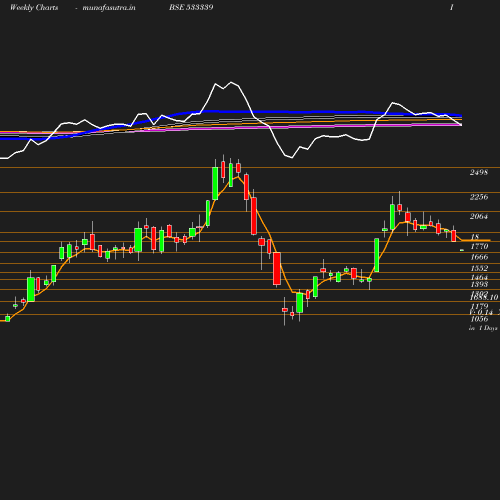Click the 1770 price level label
Viewport: 500px width, 500px height.
[479, 246]
